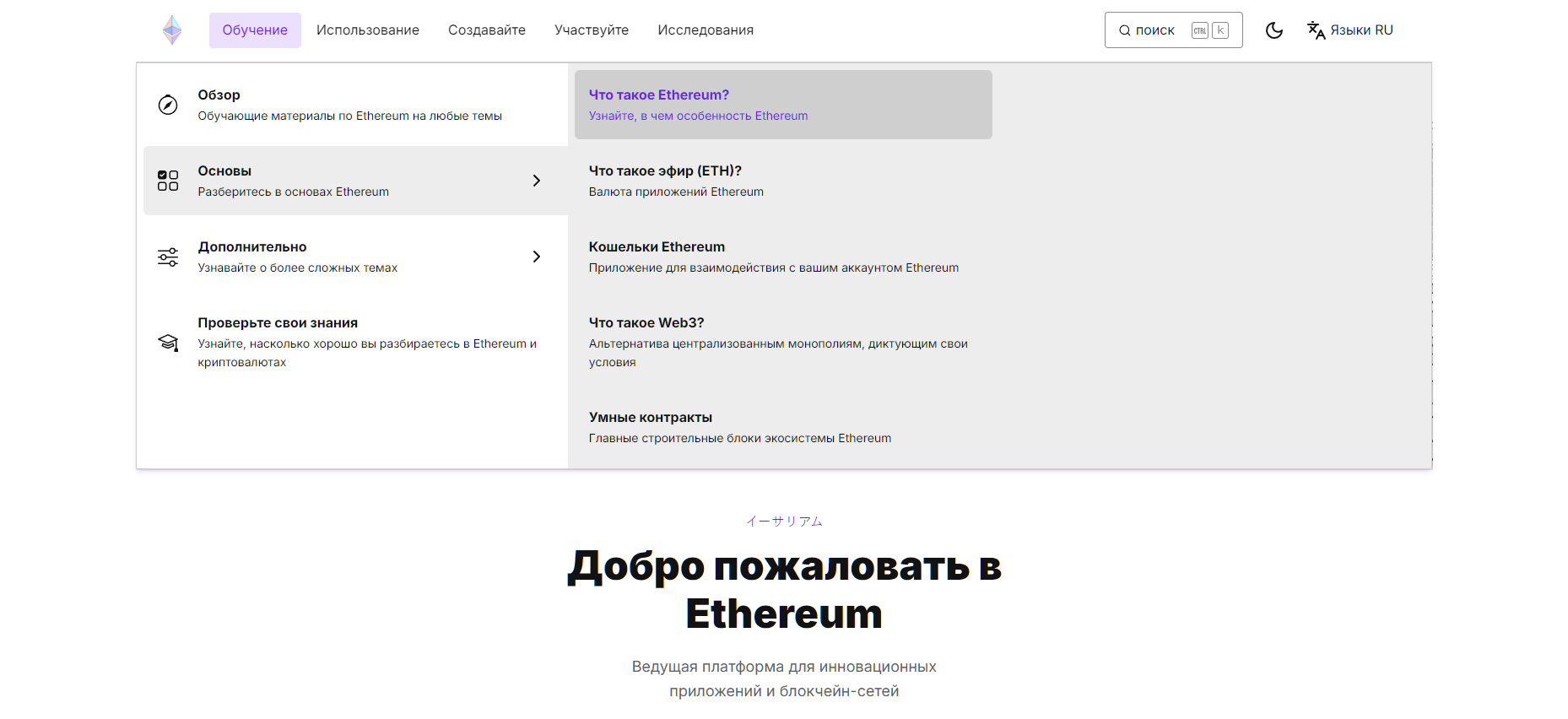Open Что такое Ethereum? link
Image resolution: width=1568 pixels, height=719 pixels.
pos(783,105)
